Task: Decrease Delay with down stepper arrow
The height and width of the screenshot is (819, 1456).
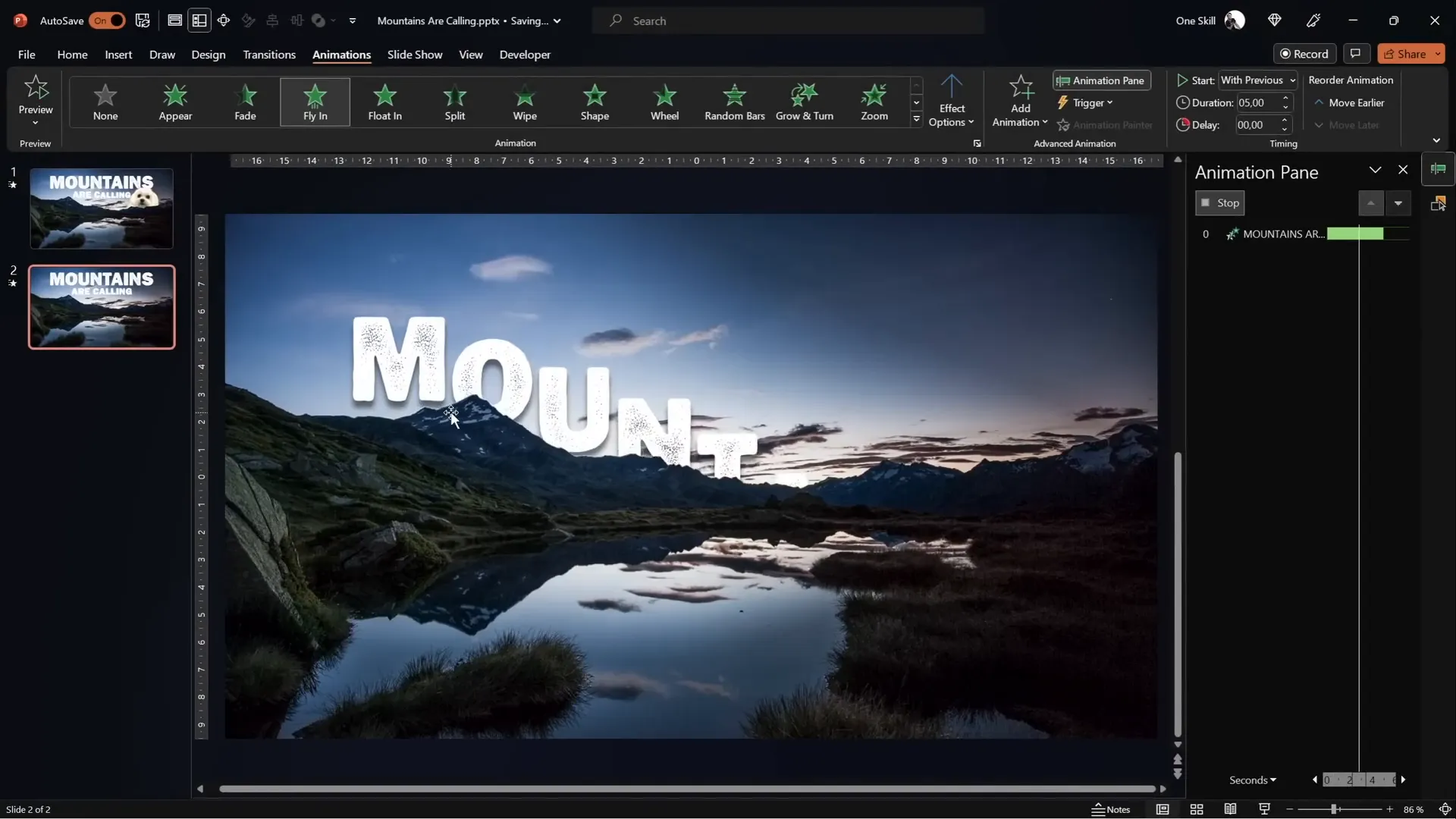Action: click(x=1285, y=130)
